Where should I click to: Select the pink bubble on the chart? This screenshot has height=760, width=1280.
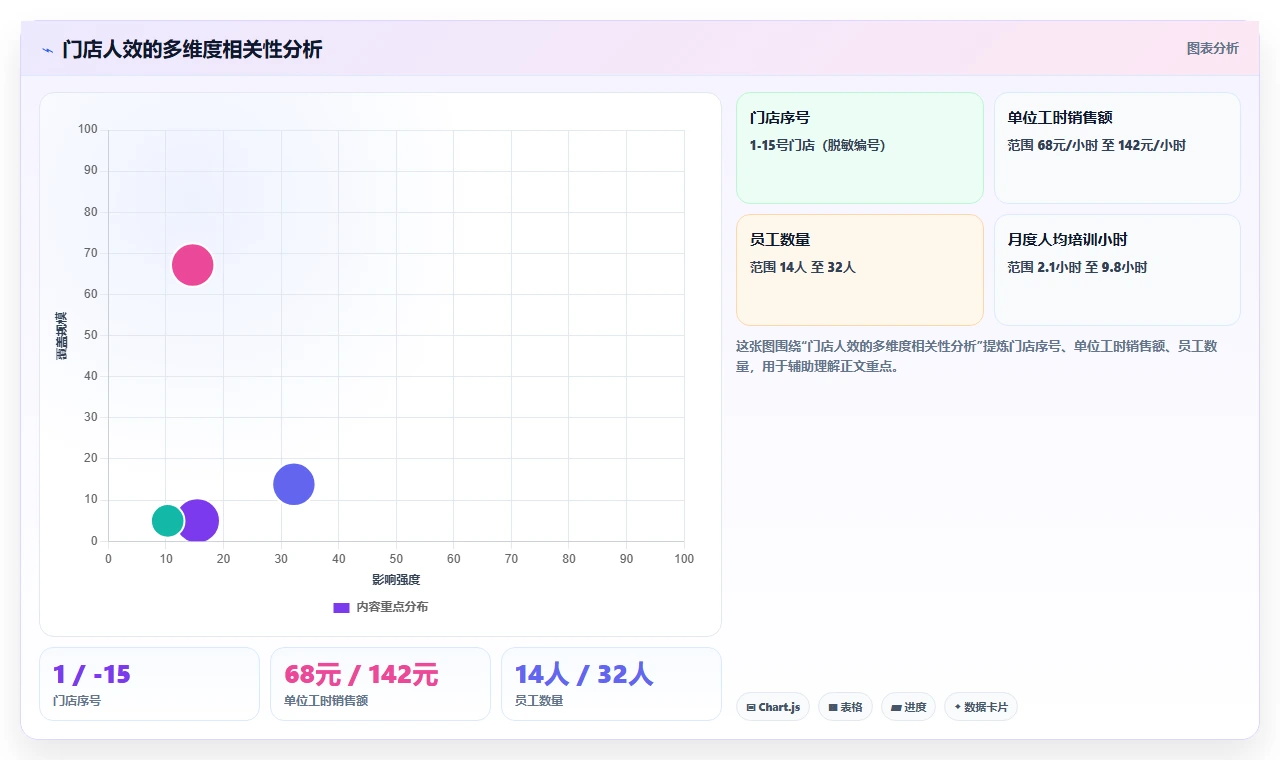(x=193, y=265)
